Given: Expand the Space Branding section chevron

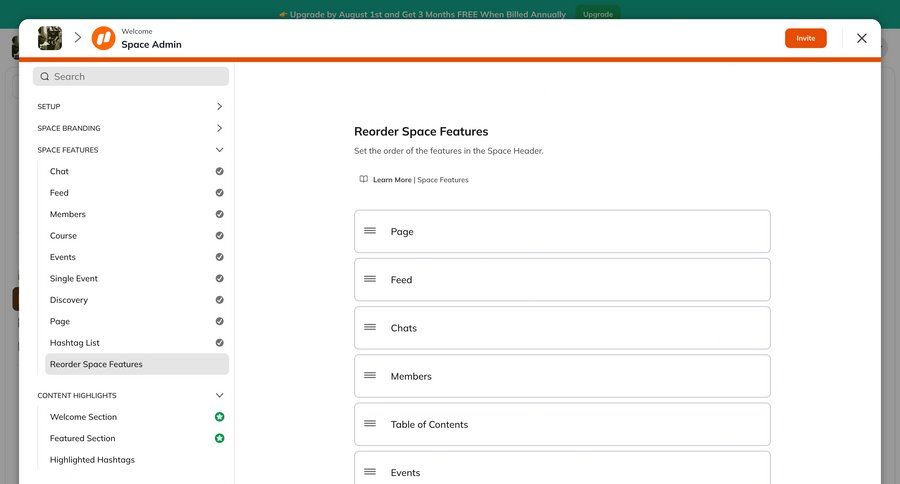Looking at the screenshot, I should [x=219, y=128].
